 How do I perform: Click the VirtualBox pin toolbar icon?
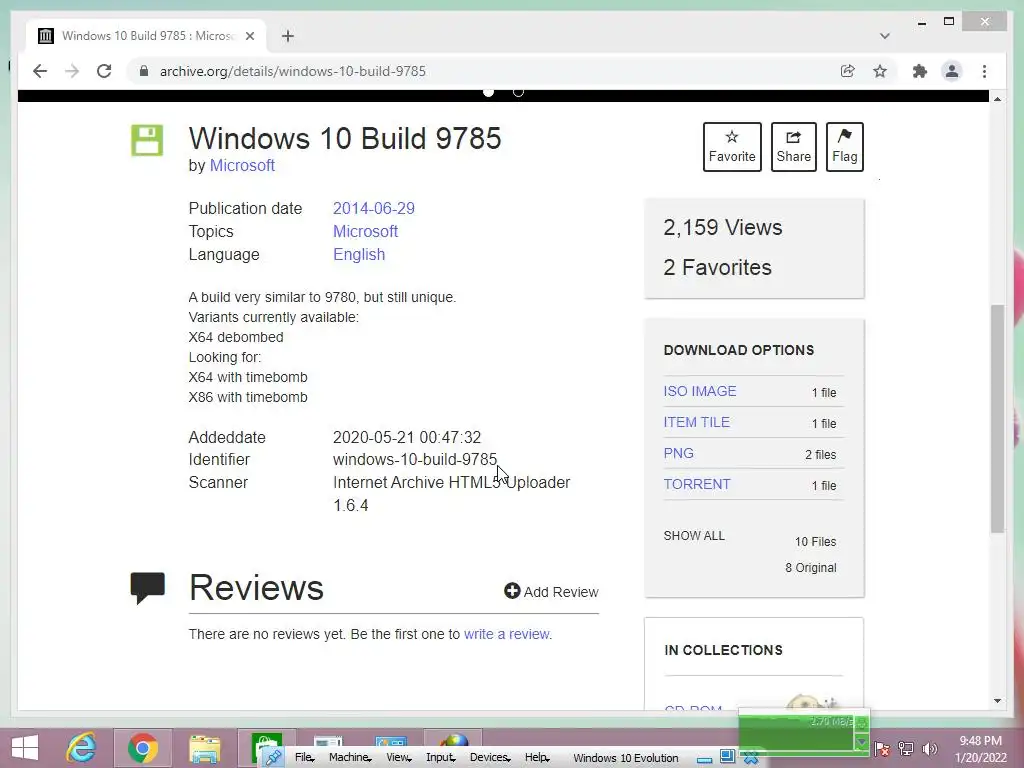tap(273, 758)
